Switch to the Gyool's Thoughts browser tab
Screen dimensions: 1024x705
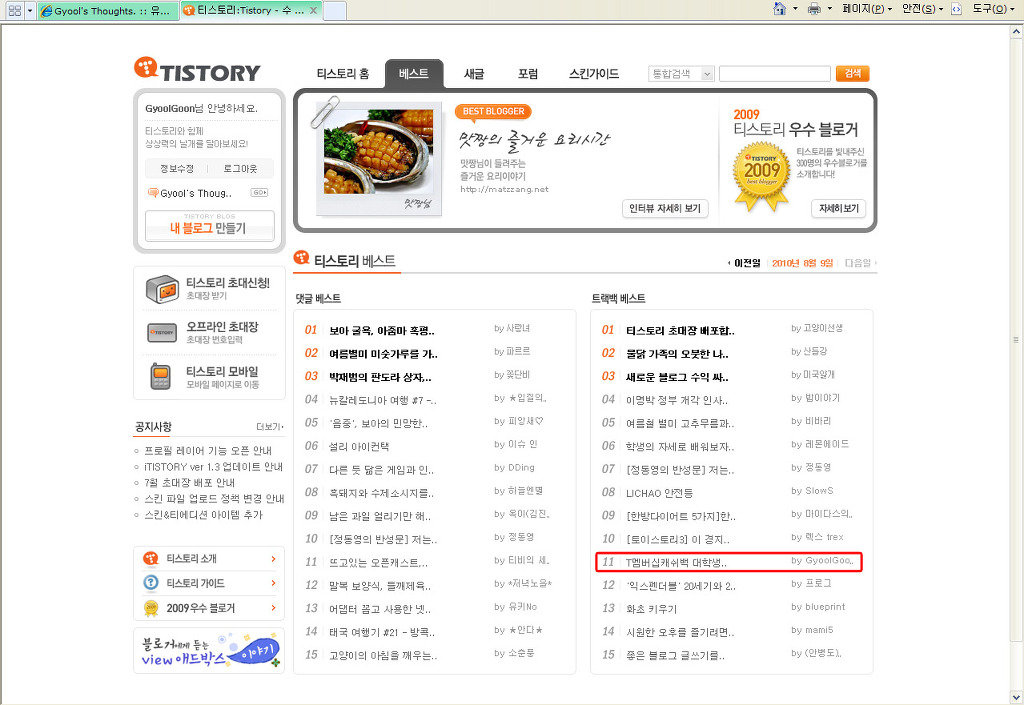click(108, 10)
